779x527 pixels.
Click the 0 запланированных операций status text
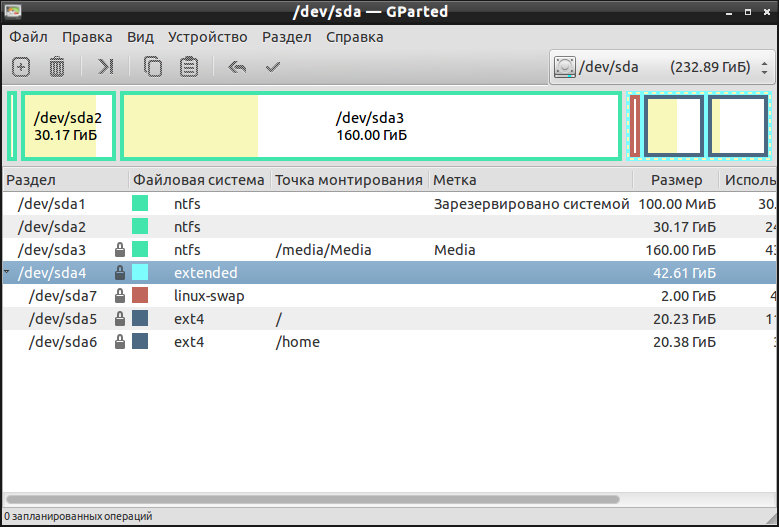point(78,517)
